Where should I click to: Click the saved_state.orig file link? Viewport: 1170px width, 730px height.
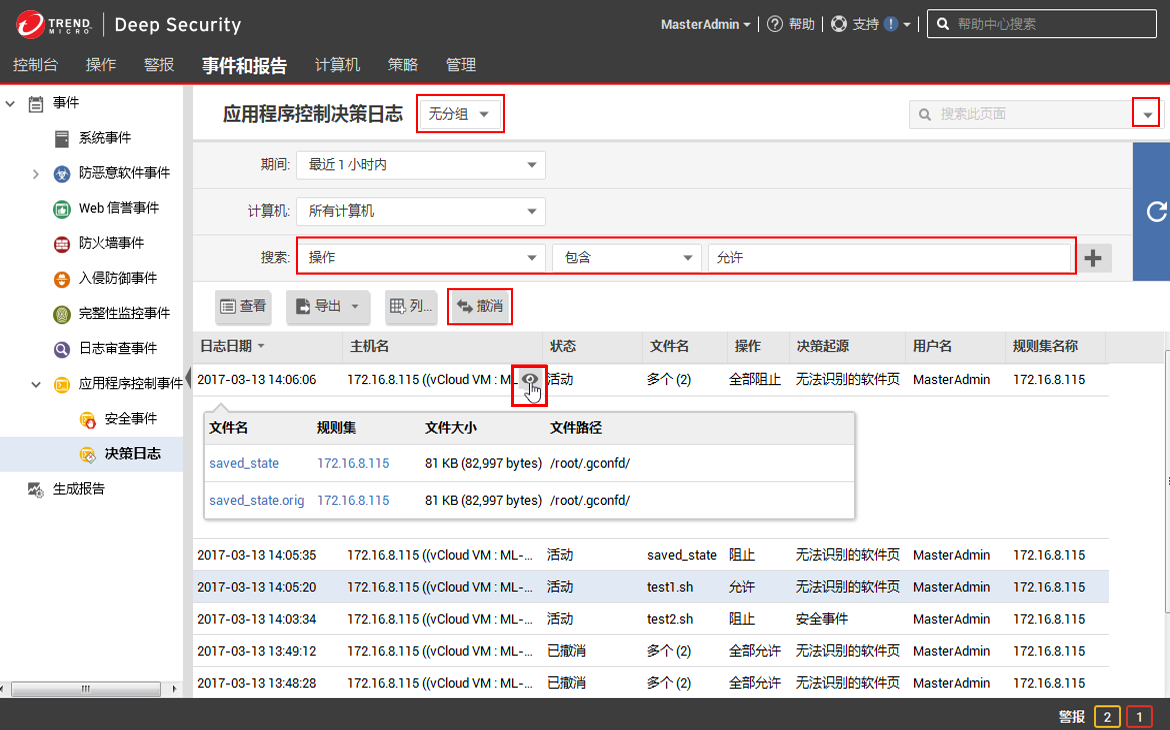coord(256,500)
